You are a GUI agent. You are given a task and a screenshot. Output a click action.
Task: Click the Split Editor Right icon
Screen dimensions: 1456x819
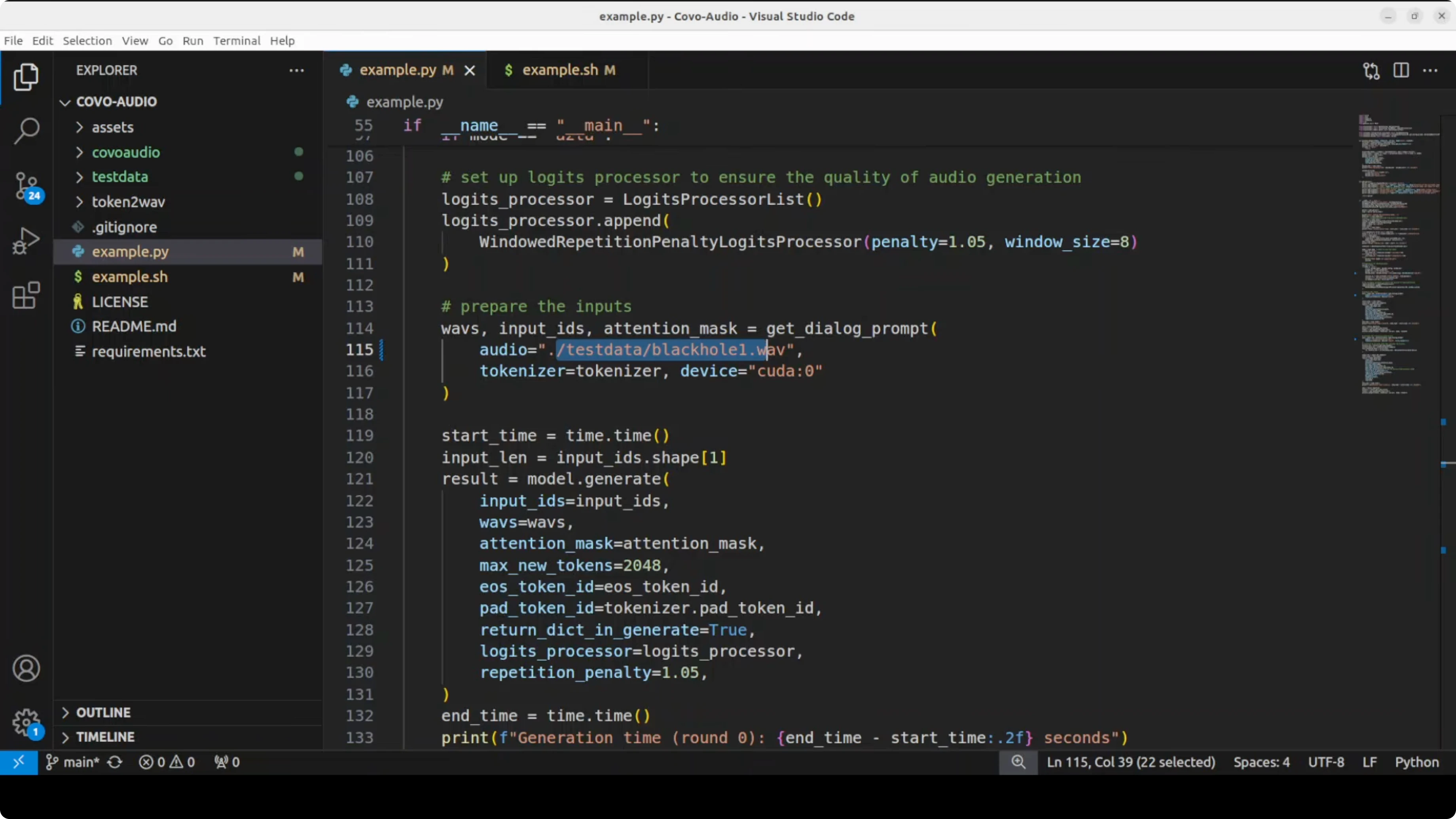point(1401,71)
